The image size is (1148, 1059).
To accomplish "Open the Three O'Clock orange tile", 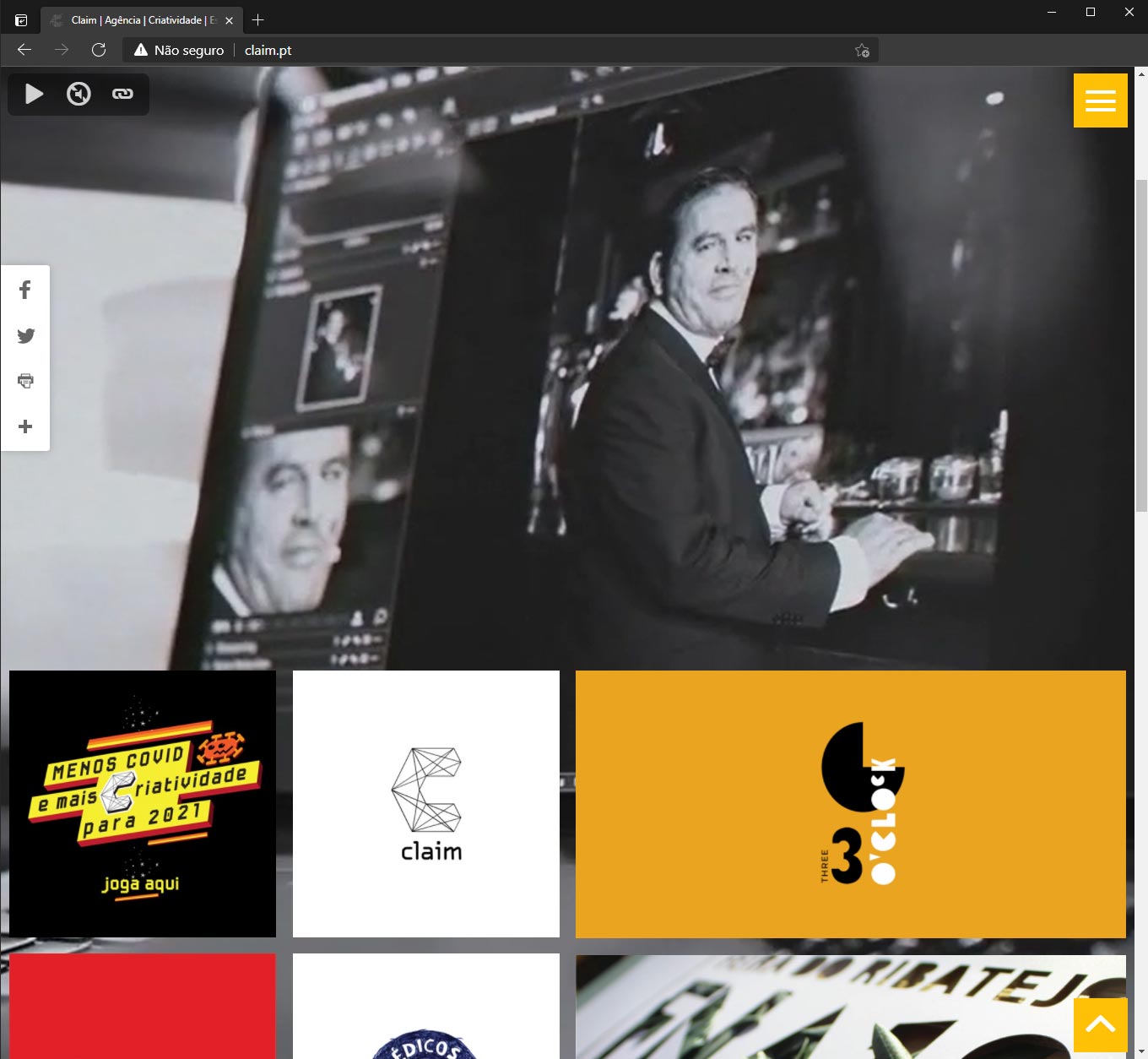I will click(x=851, y=804).
